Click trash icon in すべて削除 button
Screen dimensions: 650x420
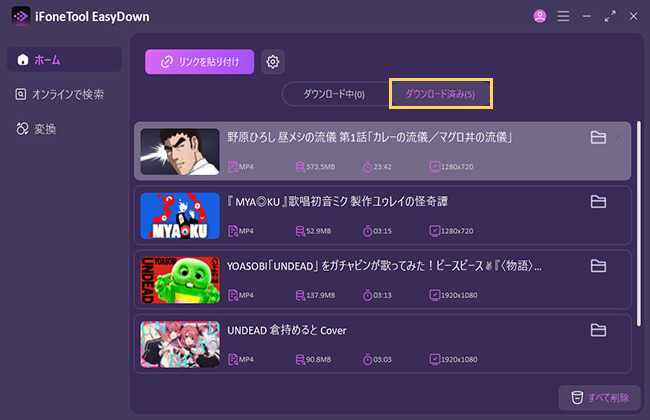point(577,398)
